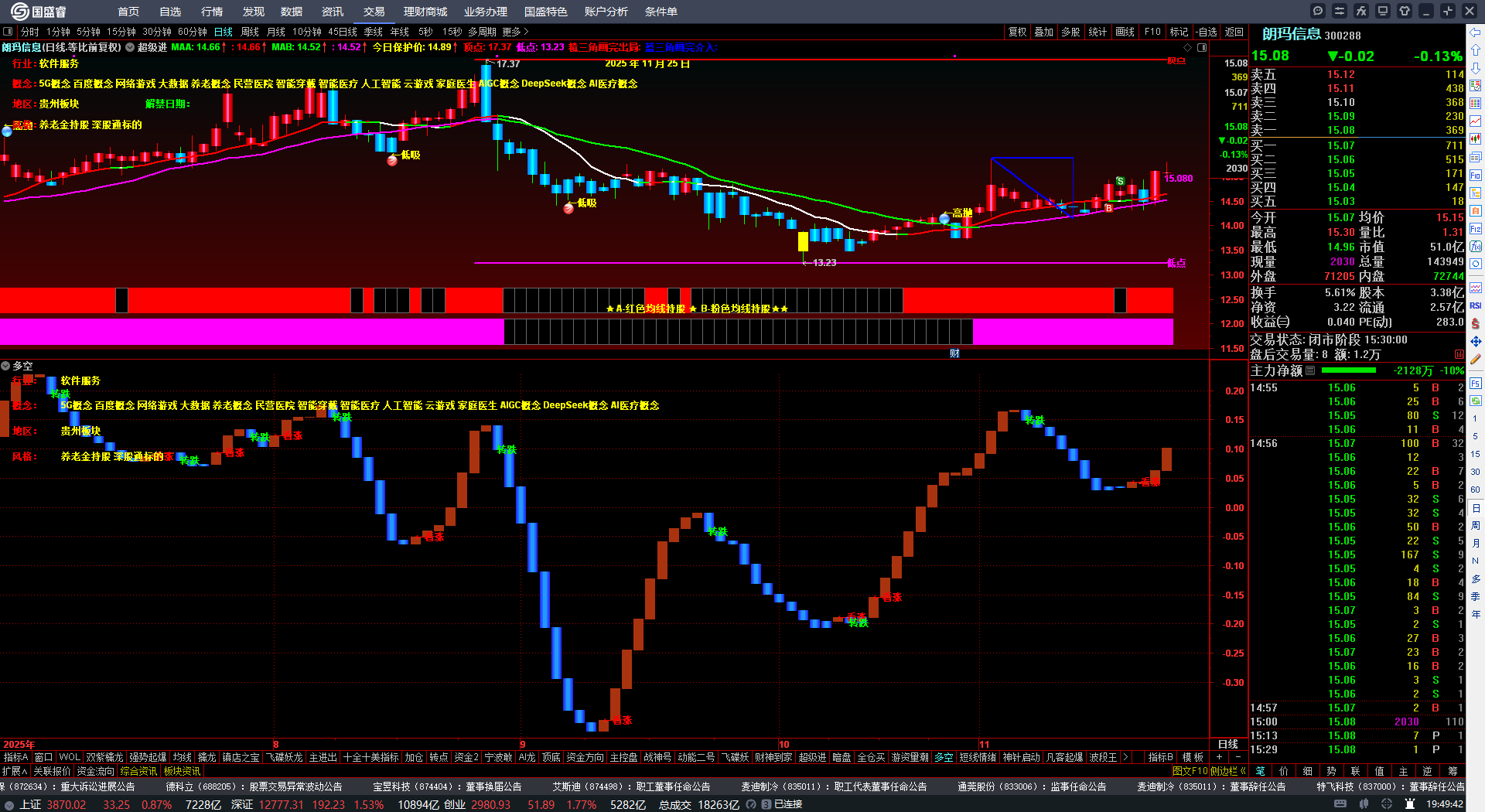Click the plus zoom button below 日线
This screenshot has width=1485, height=812.
[x=1220, y=757]
